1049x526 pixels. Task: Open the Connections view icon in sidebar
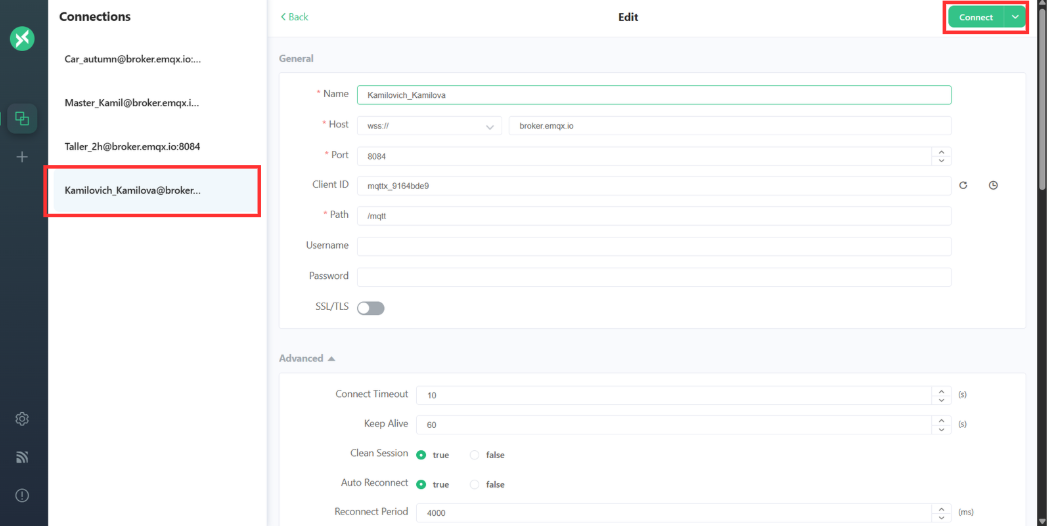(22, 119)
